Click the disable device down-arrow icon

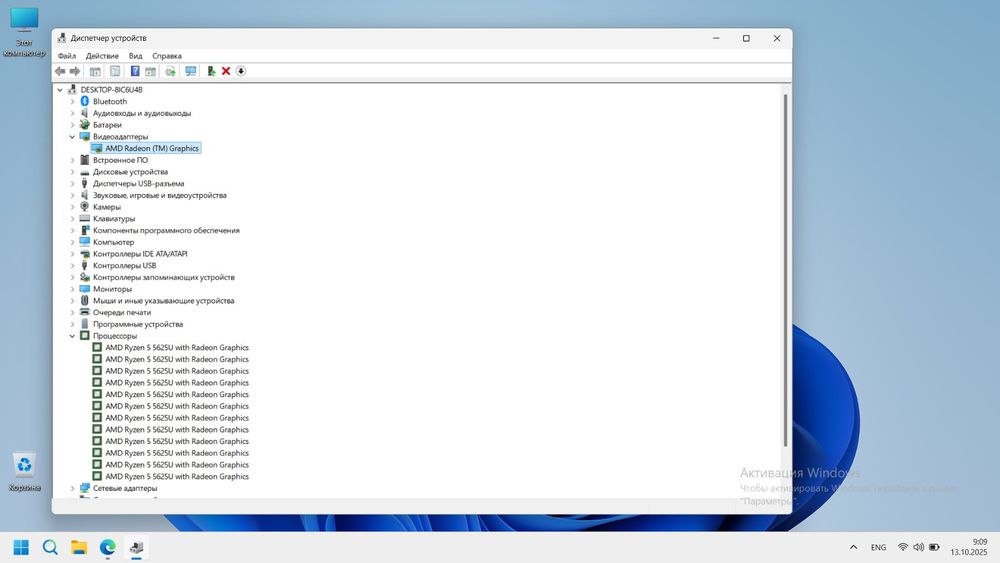click(241, 71)
